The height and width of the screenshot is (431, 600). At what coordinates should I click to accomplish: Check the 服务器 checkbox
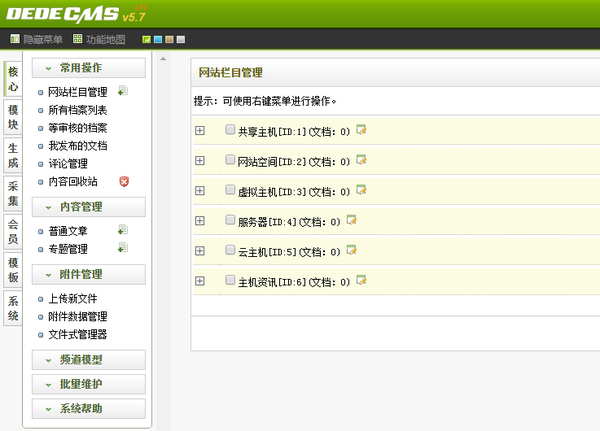click(230, 220)
